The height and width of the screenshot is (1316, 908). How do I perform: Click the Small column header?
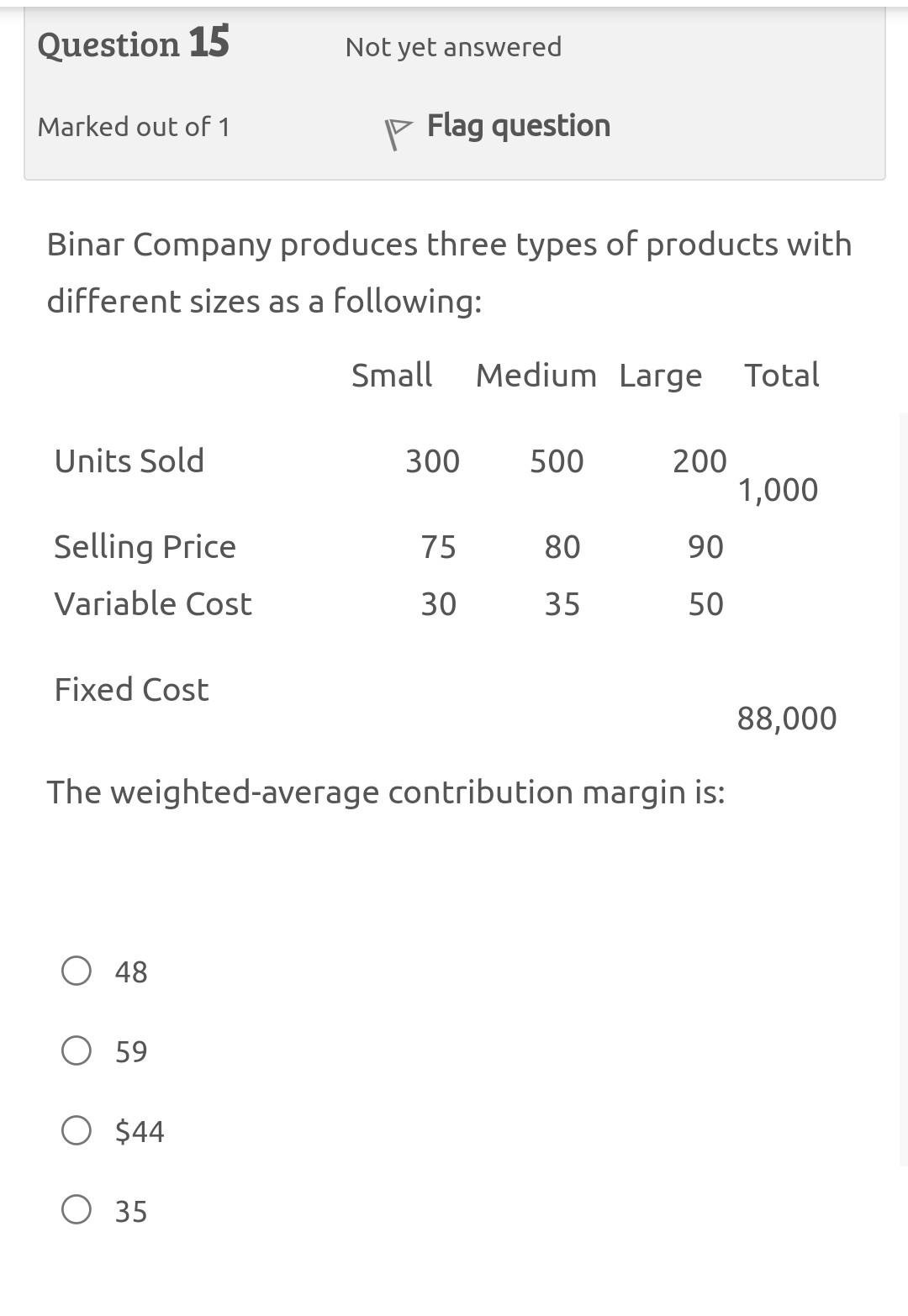click(x=392, y=375)
